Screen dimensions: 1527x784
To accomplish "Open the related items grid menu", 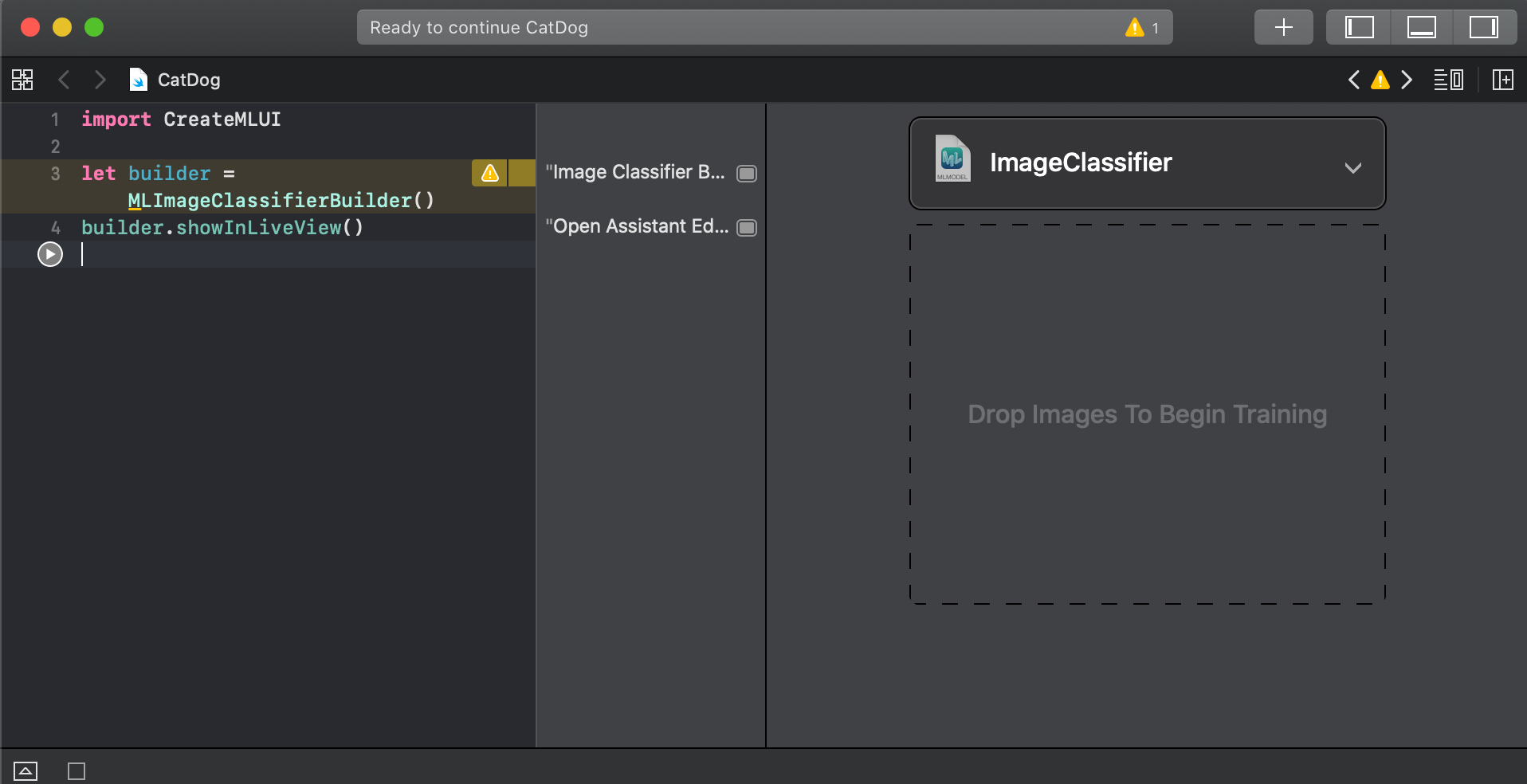I will 22,80.
